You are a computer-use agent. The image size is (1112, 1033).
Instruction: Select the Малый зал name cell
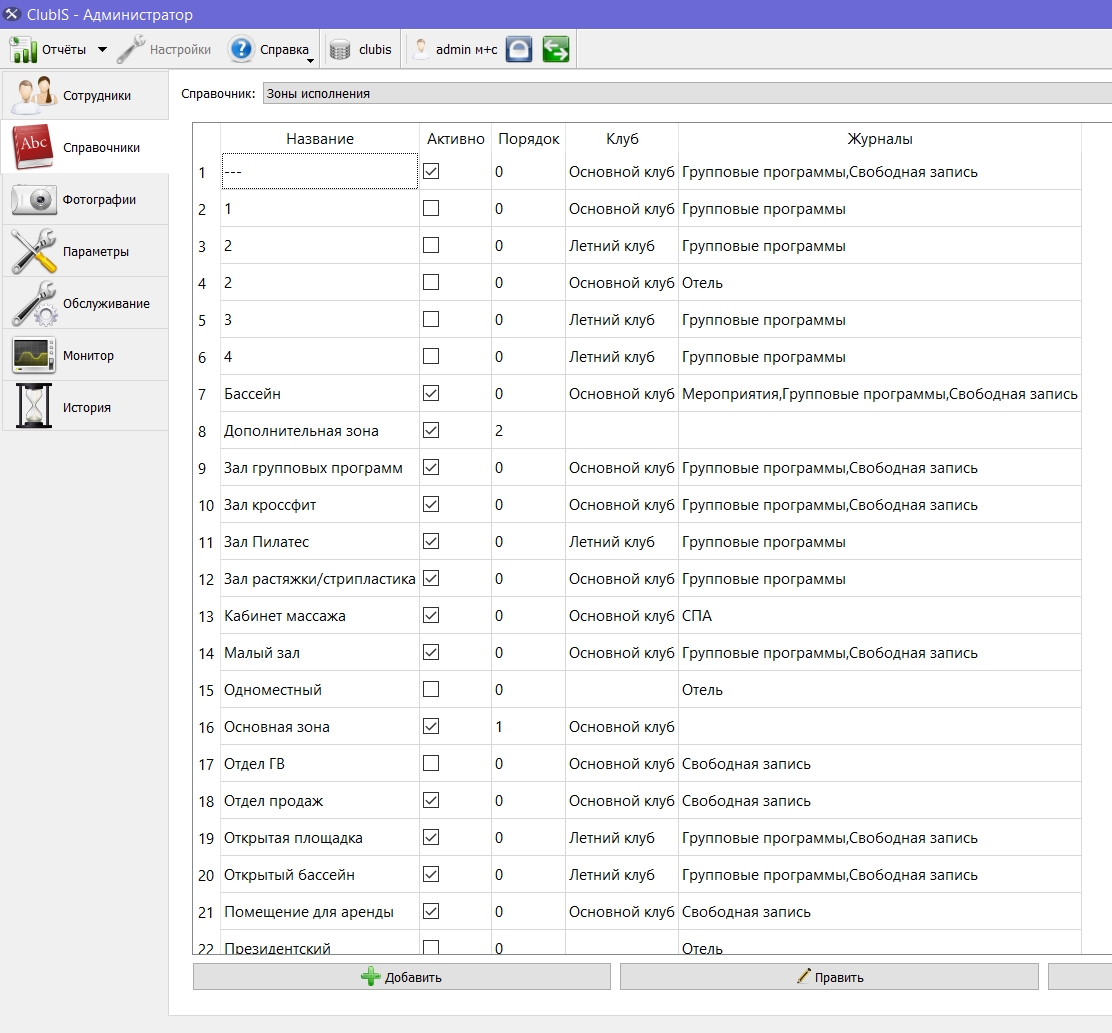coord(320,653)
